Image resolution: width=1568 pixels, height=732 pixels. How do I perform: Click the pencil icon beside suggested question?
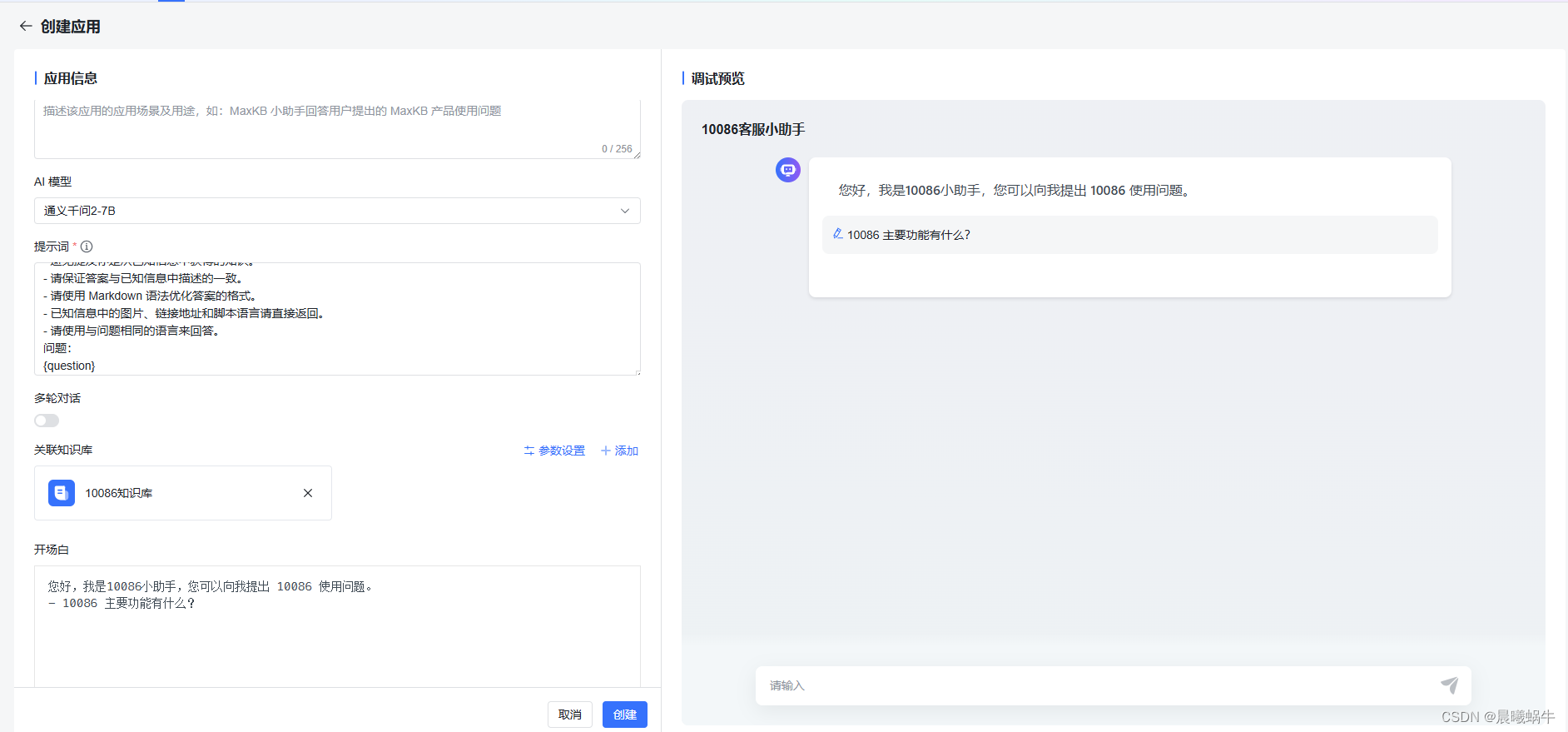[838, 234]
